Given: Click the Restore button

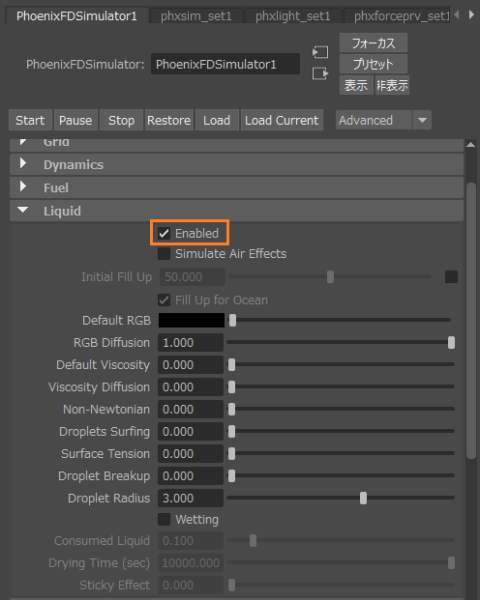Looking at the screenshot, I should point(169,120).
